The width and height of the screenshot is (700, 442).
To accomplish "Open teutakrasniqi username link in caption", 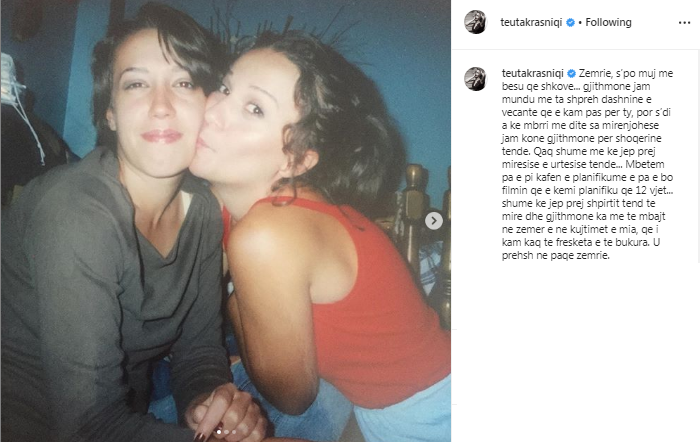I will tap(533, 73).
